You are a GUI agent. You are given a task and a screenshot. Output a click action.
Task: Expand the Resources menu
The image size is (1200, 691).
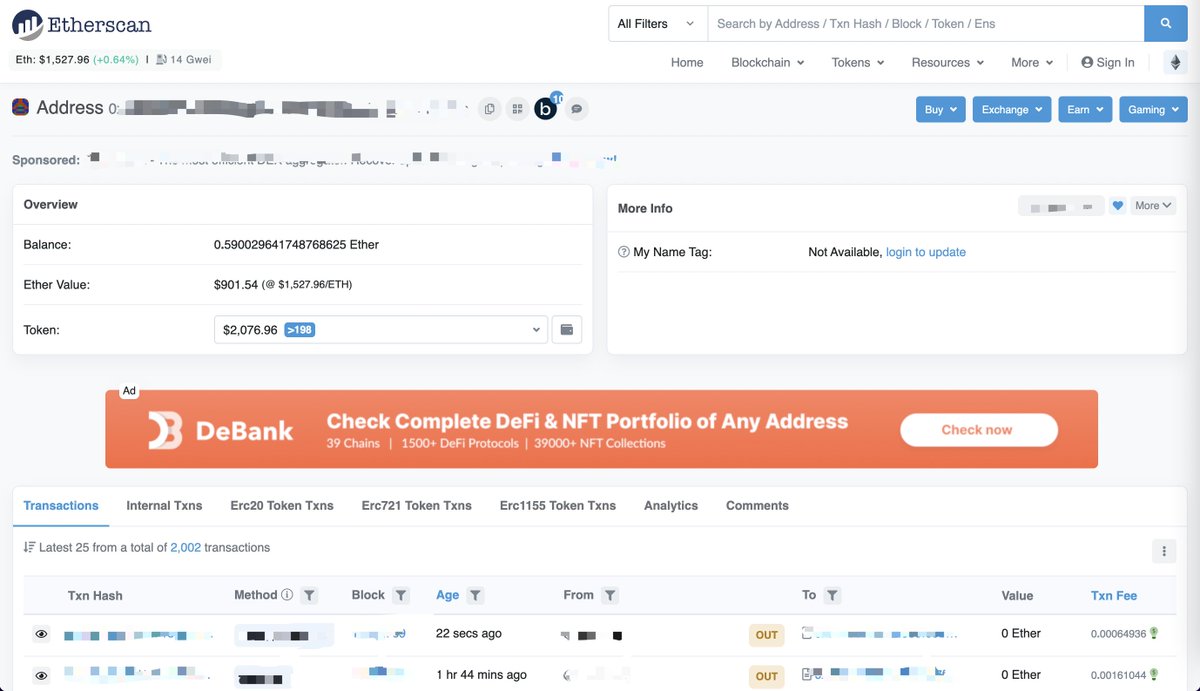click(x=948, y=62)
